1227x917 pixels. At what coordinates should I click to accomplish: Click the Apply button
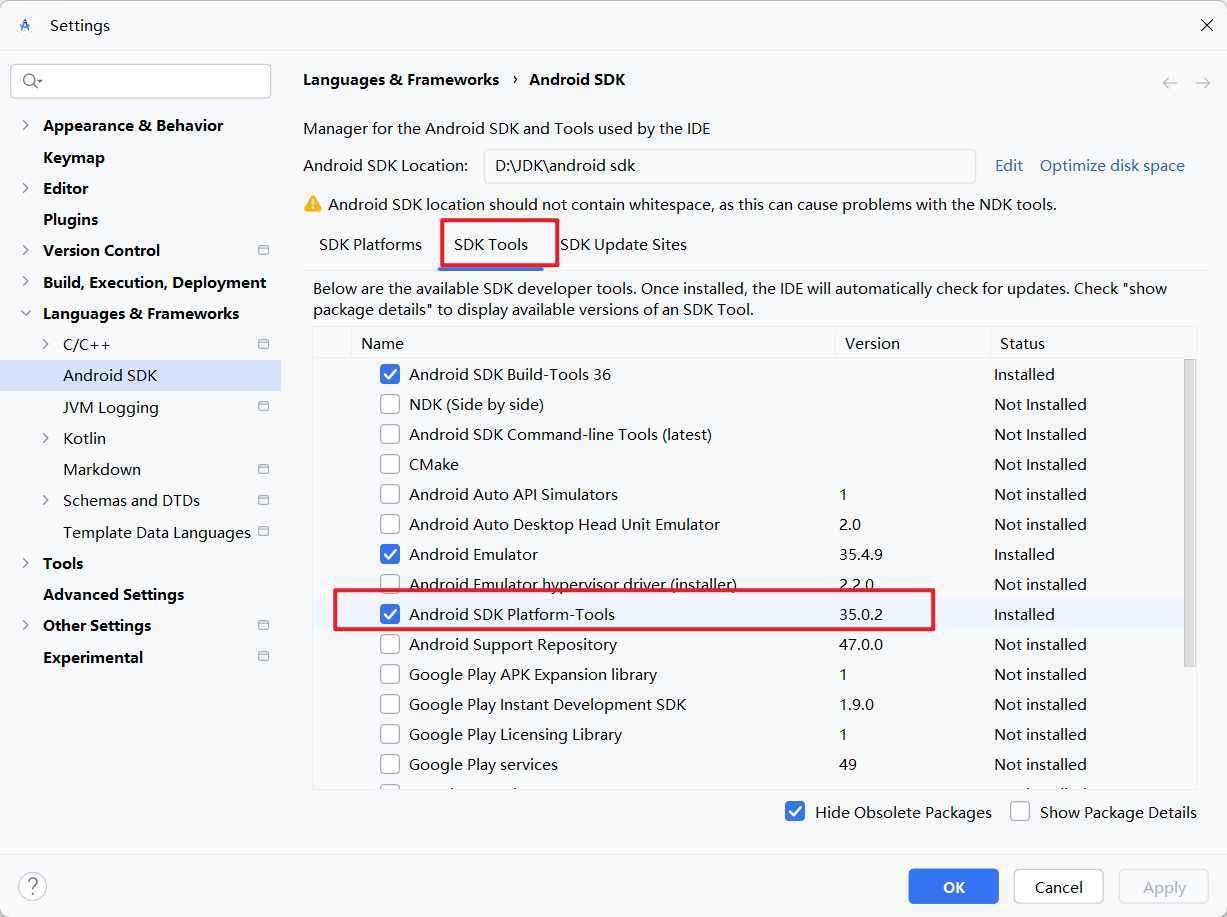1163,886
